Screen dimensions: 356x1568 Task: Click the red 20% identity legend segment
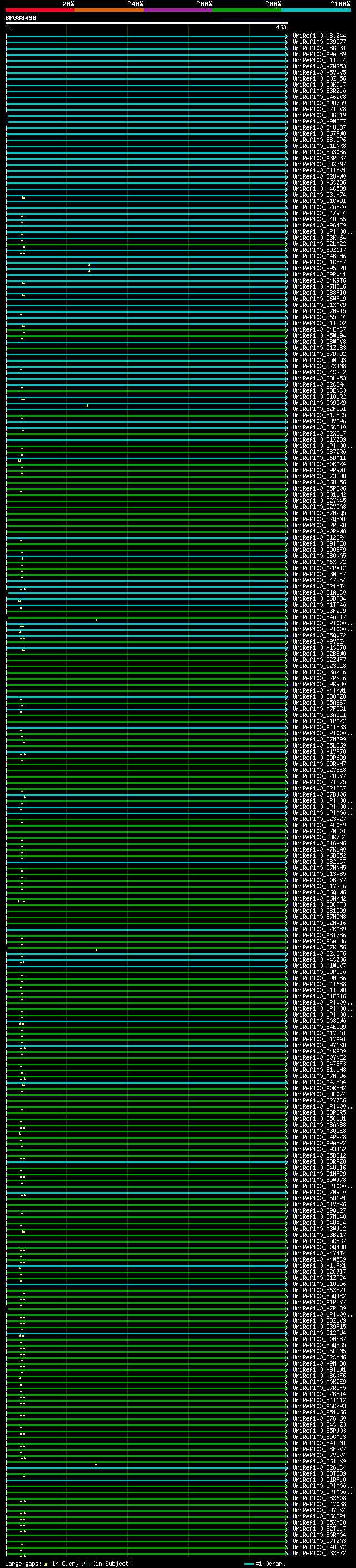click(x=39, y=10)
